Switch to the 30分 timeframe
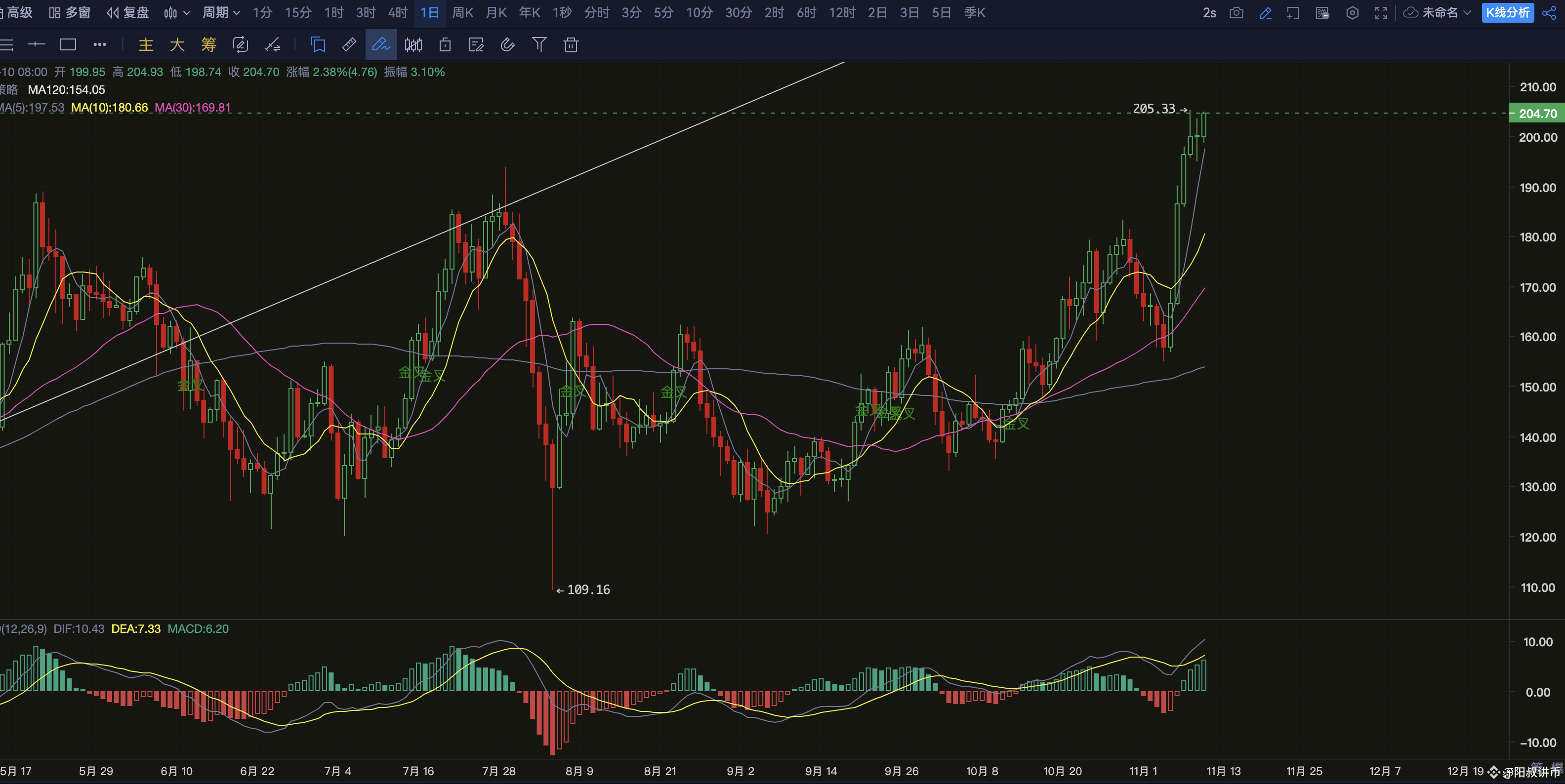This screenshot has width=1565, height=784. coord(739,13)
